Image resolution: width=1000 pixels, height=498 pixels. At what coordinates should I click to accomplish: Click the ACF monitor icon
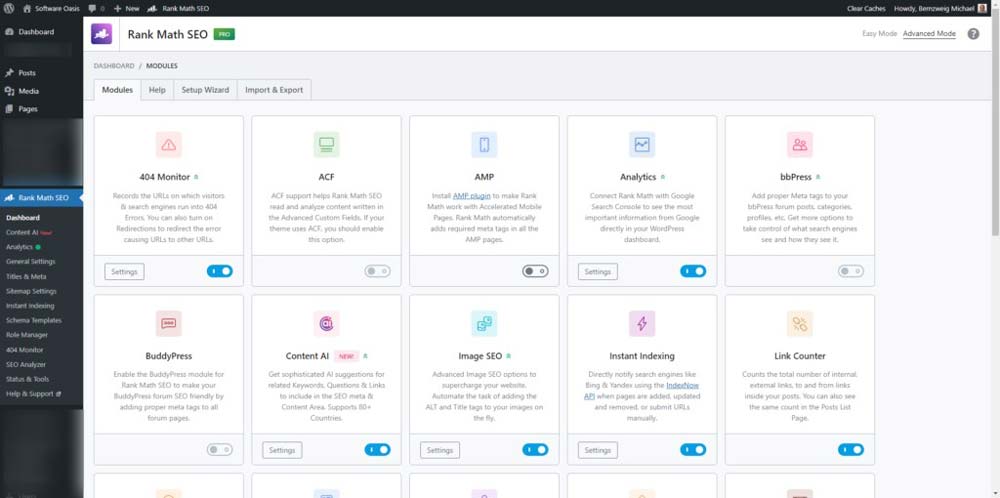tap(327, 145)
